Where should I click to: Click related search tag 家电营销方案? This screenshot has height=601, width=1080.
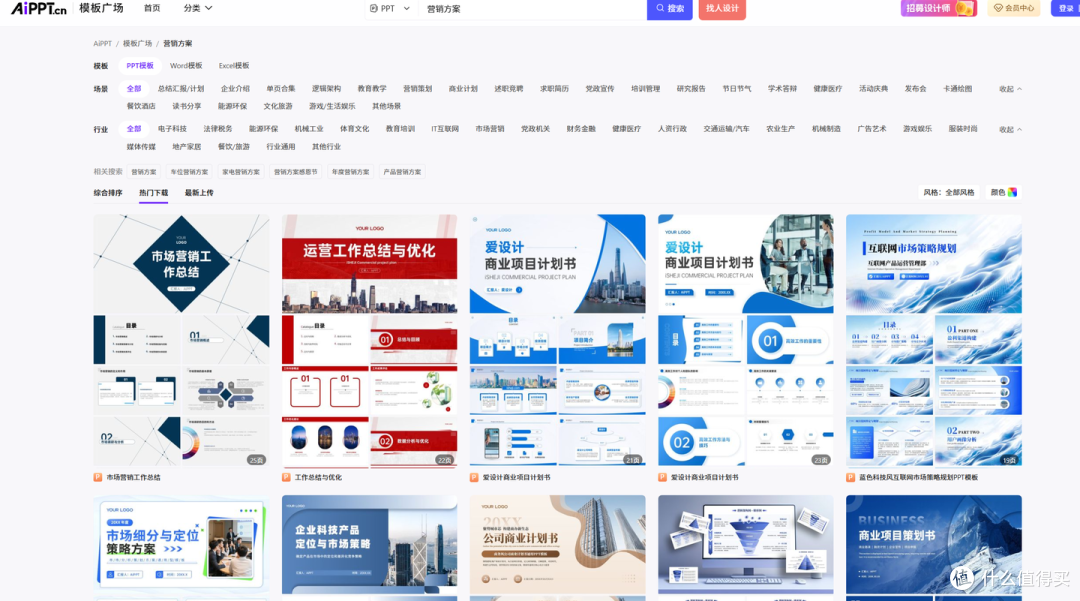pyautogui.click(x=241, y=172)
